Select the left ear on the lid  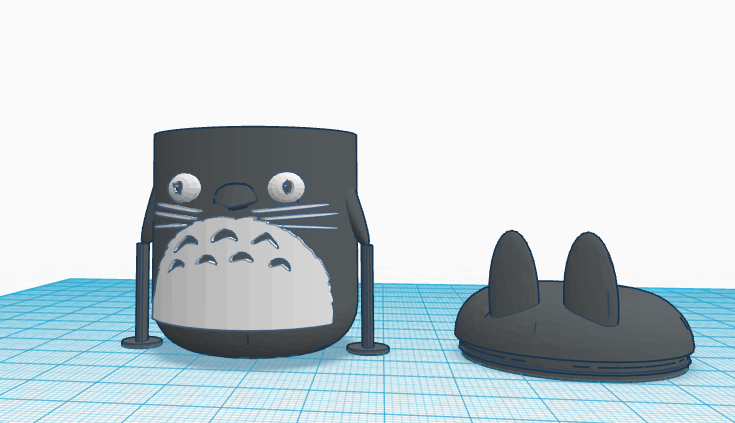click(513, 274)
